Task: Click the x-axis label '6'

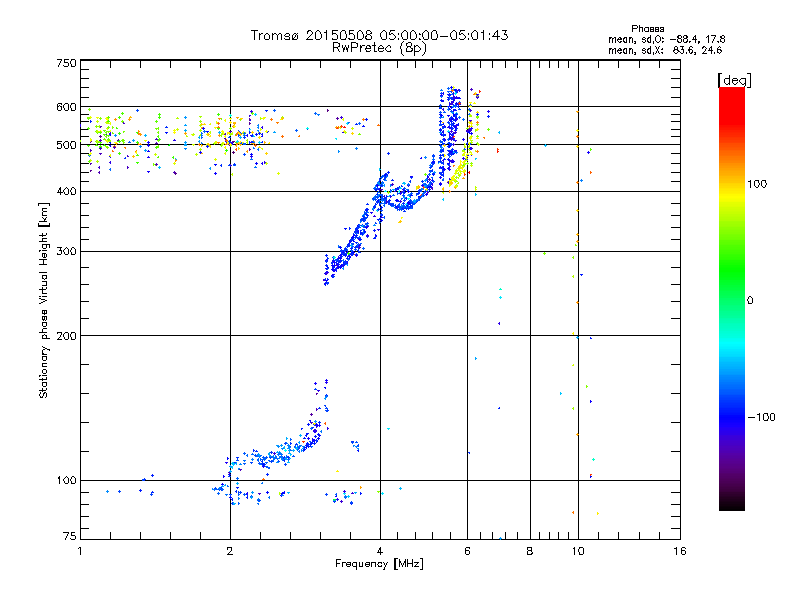Action: [x=467, y=551]
